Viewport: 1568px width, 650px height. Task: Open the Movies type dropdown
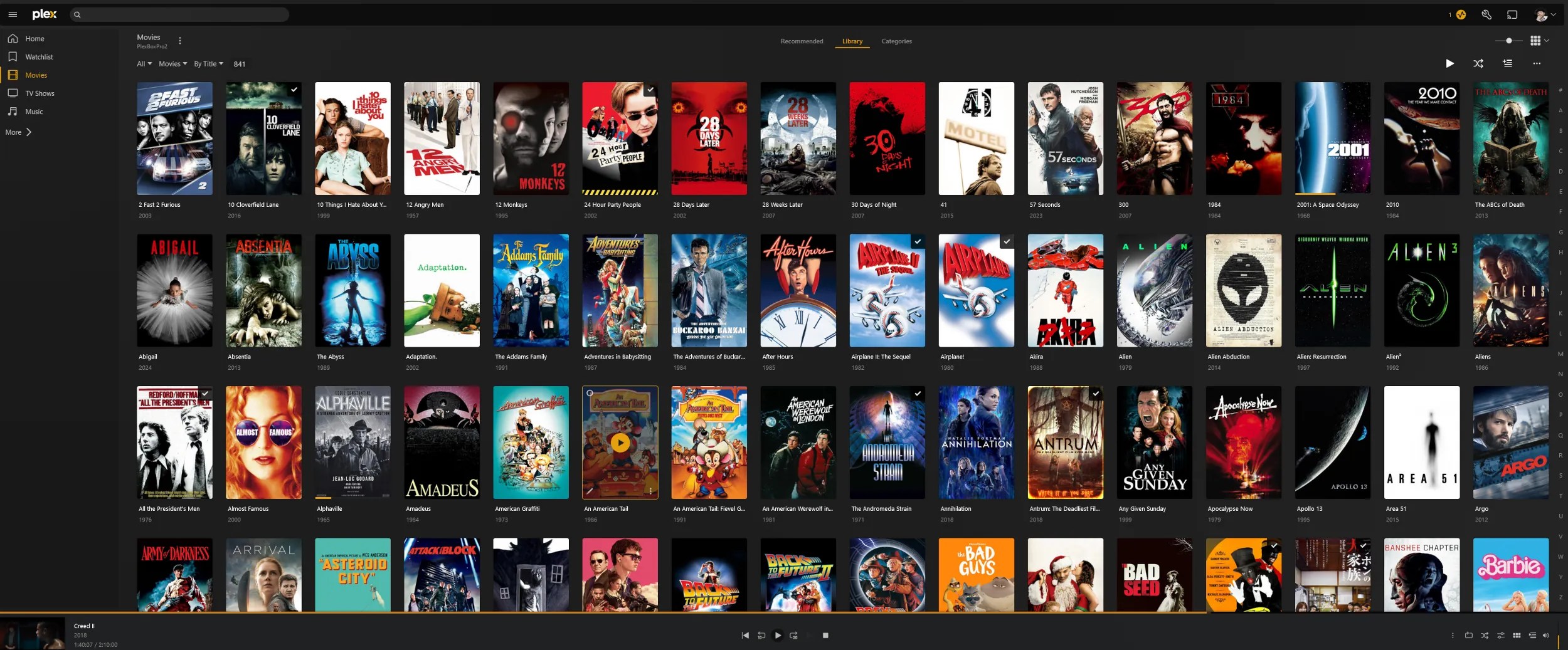172,64
